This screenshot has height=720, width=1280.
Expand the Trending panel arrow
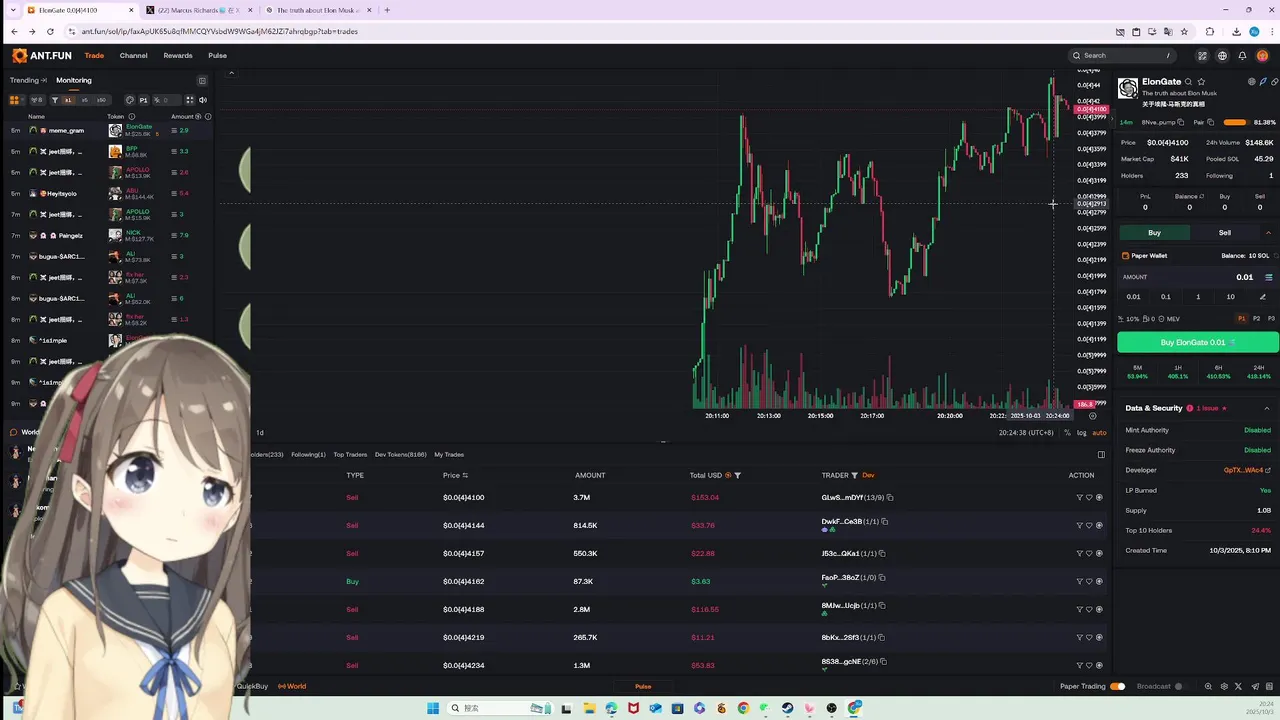click(44, 80)
